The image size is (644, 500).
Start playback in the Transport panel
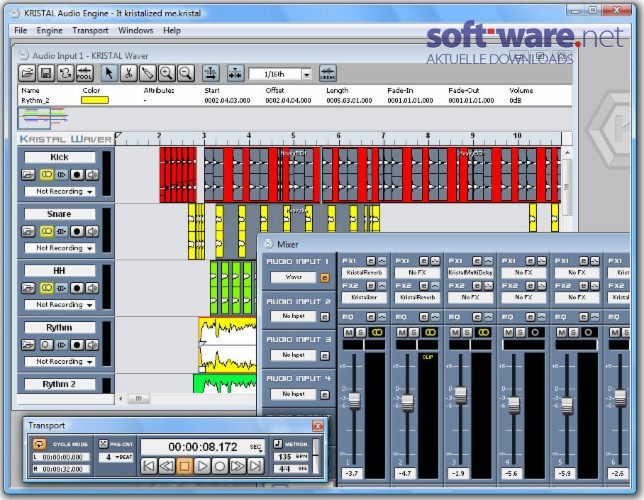click(x=202, y=466)
